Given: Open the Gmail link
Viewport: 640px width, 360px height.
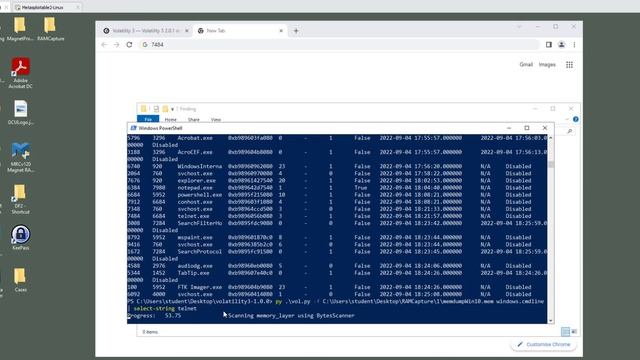Looking at the screenshot, I should tap(526, 64).
